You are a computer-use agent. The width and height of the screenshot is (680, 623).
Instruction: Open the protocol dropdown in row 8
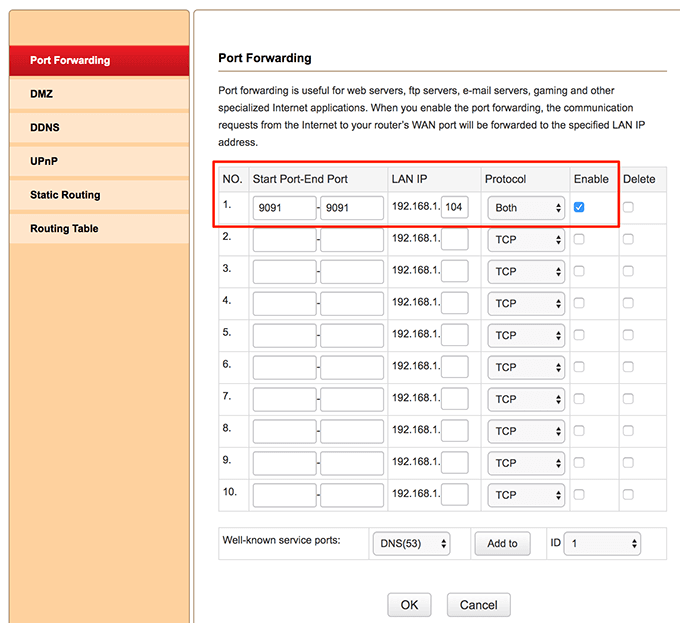pos(526,431)
